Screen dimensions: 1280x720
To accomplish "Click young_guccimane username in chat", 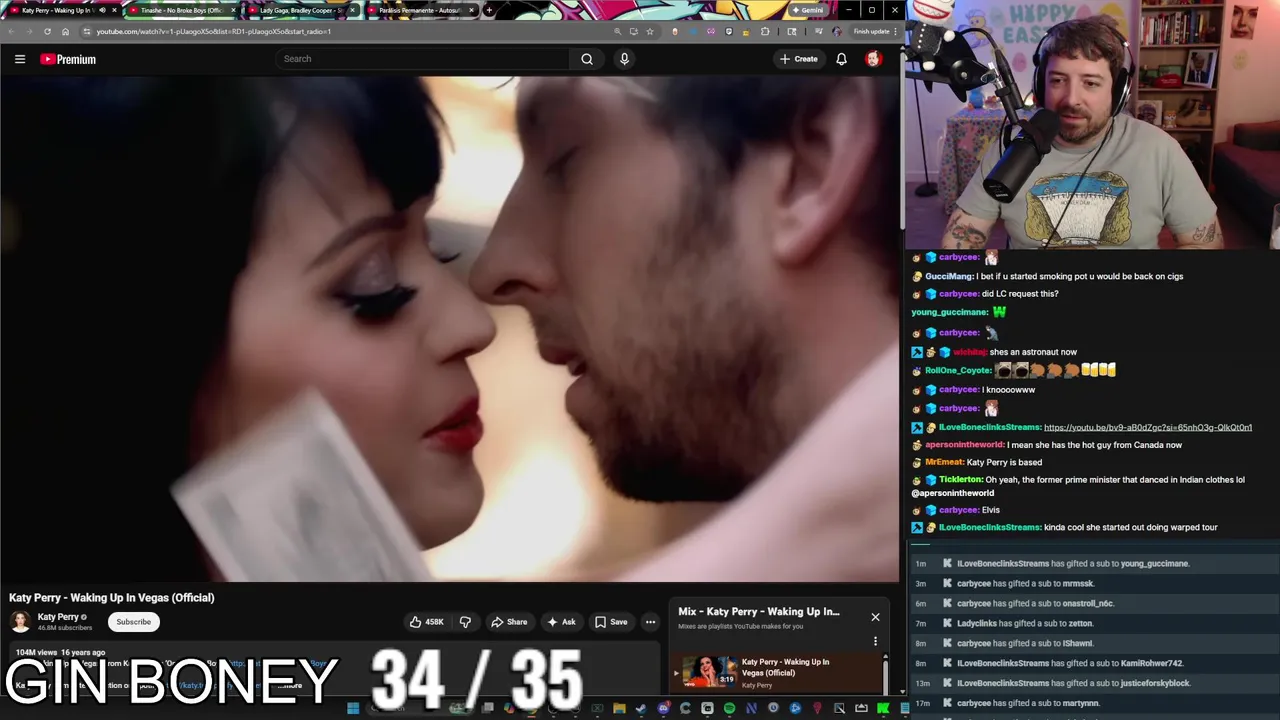I will (949, 312).
